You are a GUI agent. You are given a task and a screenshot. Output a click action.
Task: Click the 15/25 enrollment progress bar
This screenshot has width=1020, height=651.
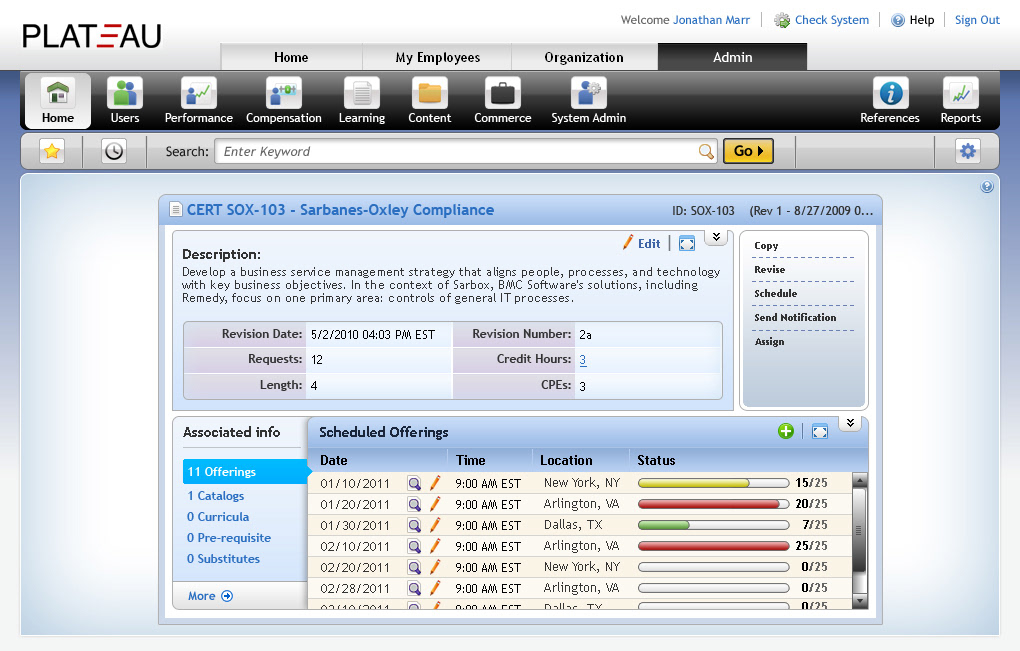714,483
